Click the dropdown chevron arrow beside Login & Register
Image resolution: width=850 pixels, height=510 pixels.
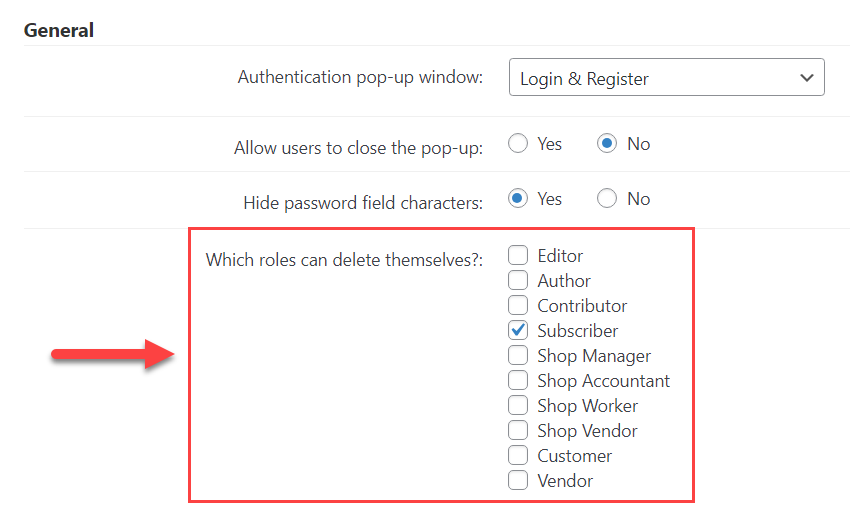(x=807, y=78)
